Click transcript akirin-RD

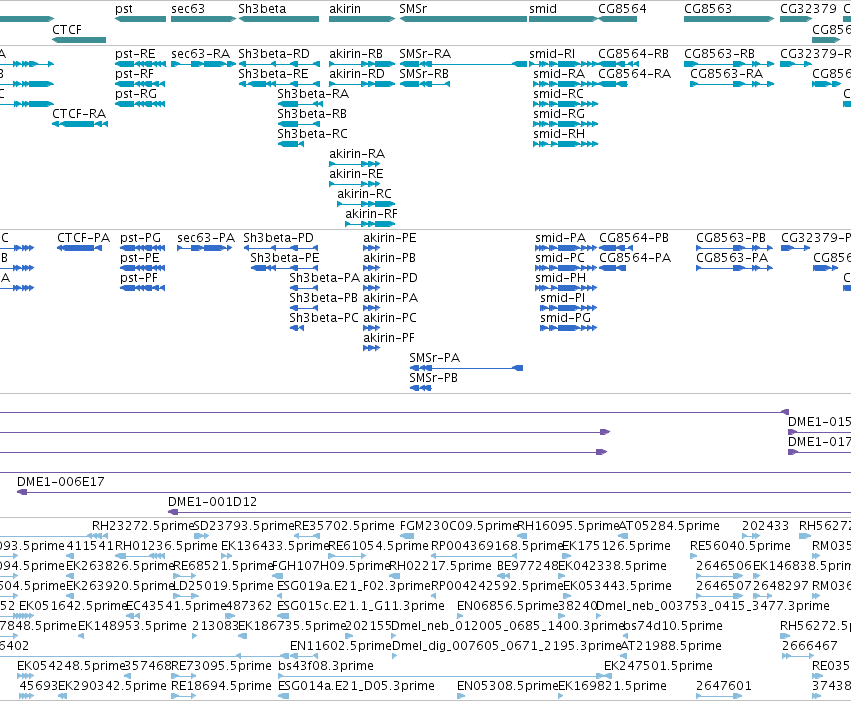(362, 84)
